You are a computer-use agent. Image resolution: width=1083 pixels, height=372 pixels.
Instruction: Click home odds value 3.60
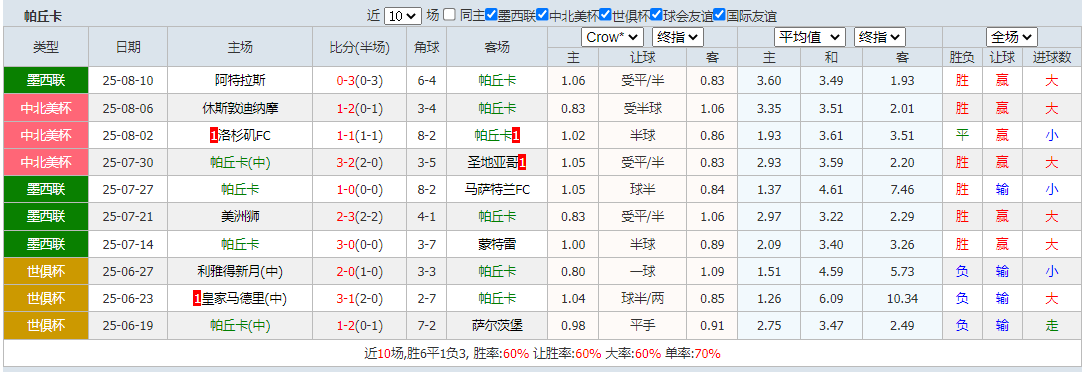point(769,81)
